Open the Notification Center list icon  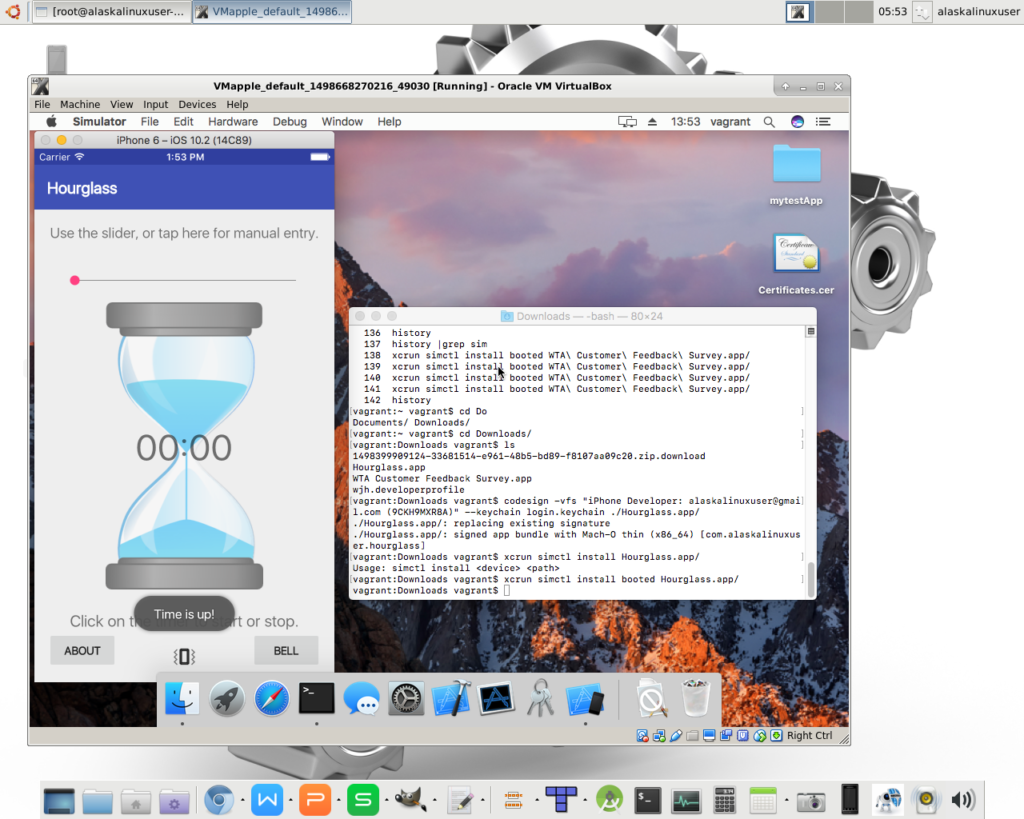(x=824, y=122)
